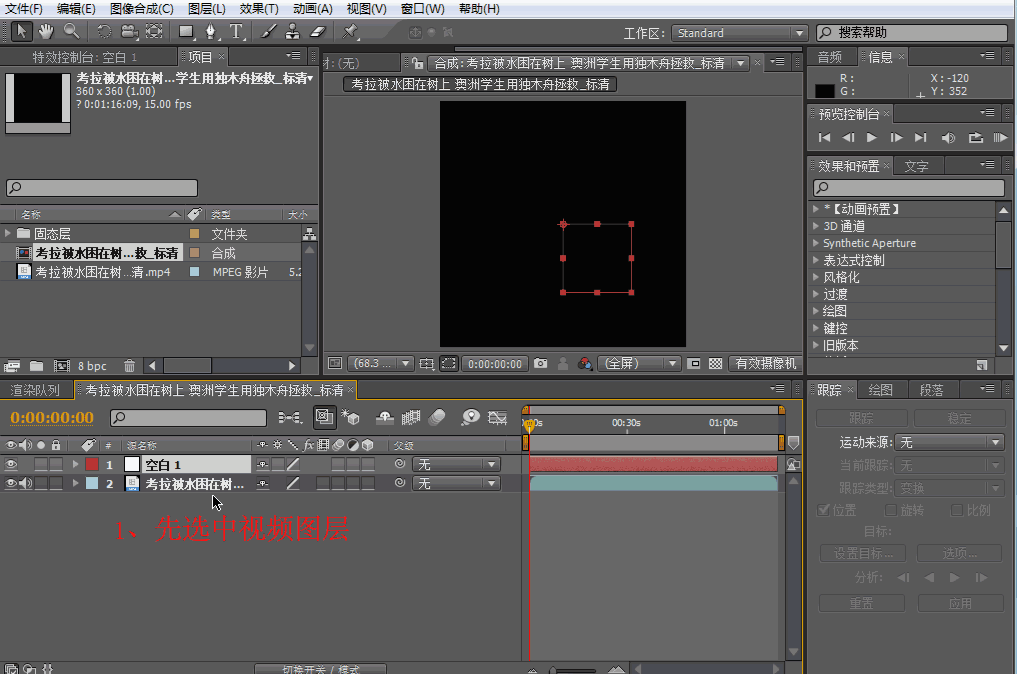Hide the 空白 1 layer with eye icon
Viewport: 1017px width, 674px height.
(11, 464)
